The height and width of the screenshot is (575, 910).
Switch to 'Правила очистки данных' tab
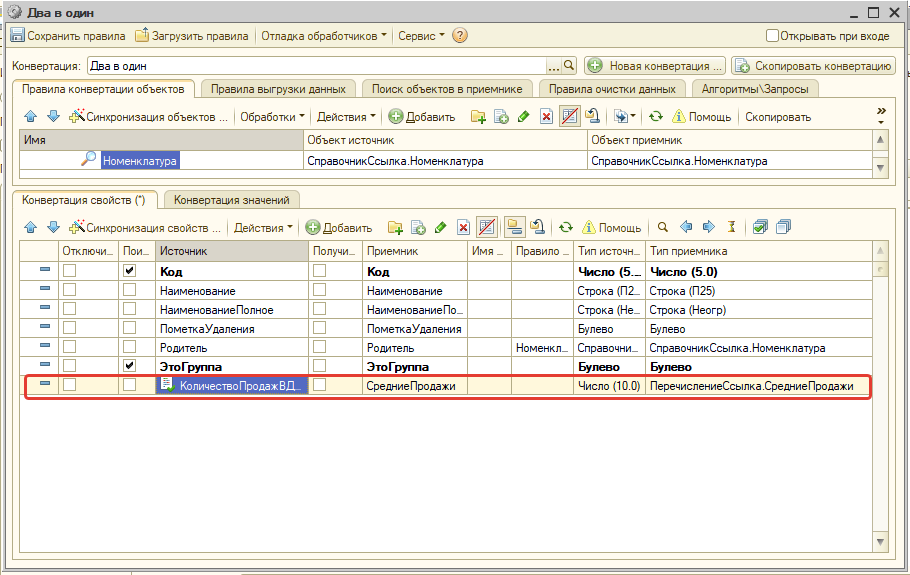(612, 89)
